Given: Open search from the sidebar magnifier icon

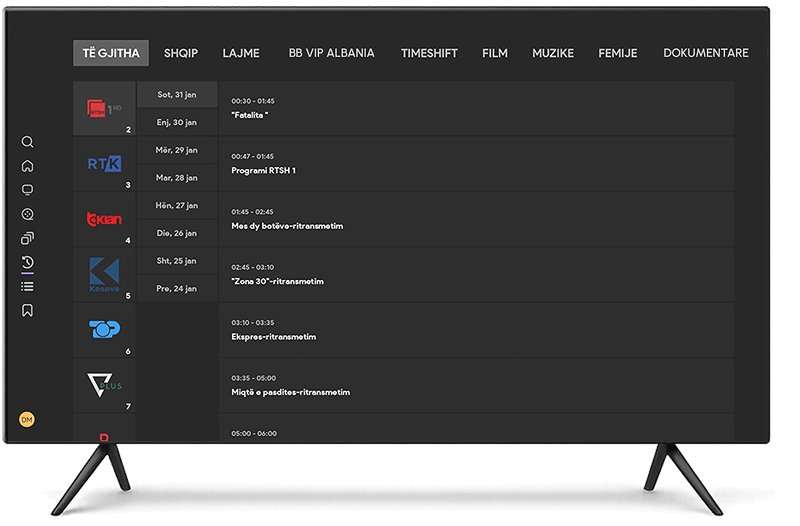Looking at the screenshot, I should tap(28, 142).
